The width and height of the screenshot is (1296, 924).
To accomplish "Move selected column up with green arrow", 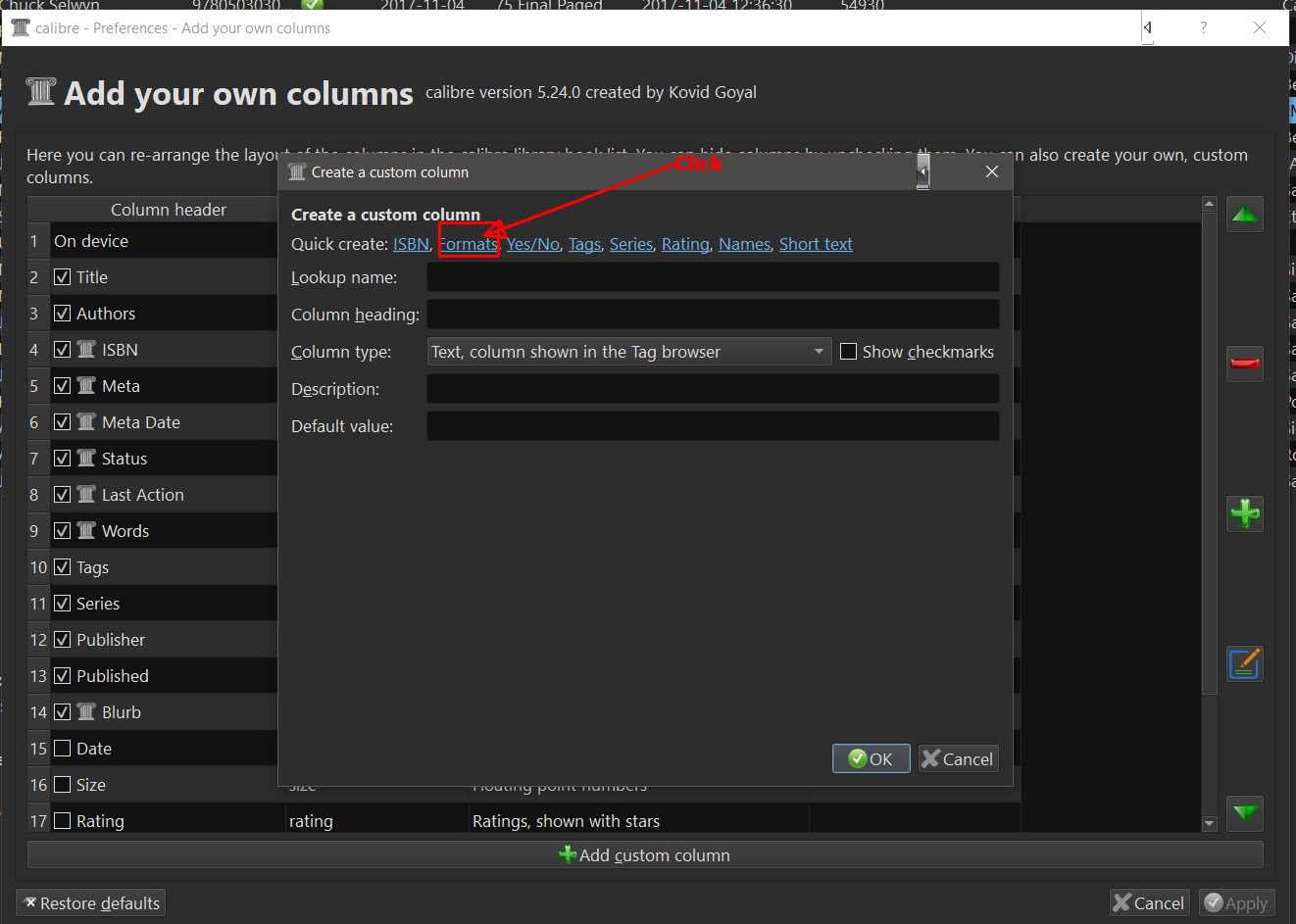I will 1245,215.
